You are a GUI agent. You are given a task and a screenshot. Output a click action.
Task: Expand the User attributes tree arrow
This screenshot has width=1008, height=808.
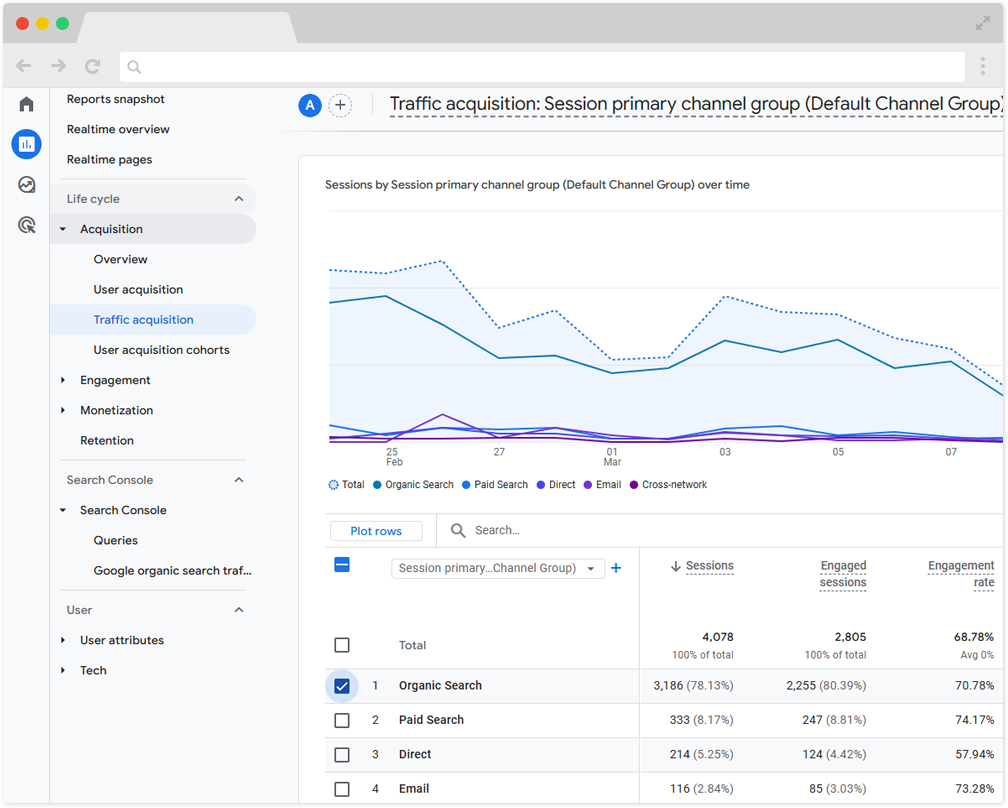pos(63,640)
